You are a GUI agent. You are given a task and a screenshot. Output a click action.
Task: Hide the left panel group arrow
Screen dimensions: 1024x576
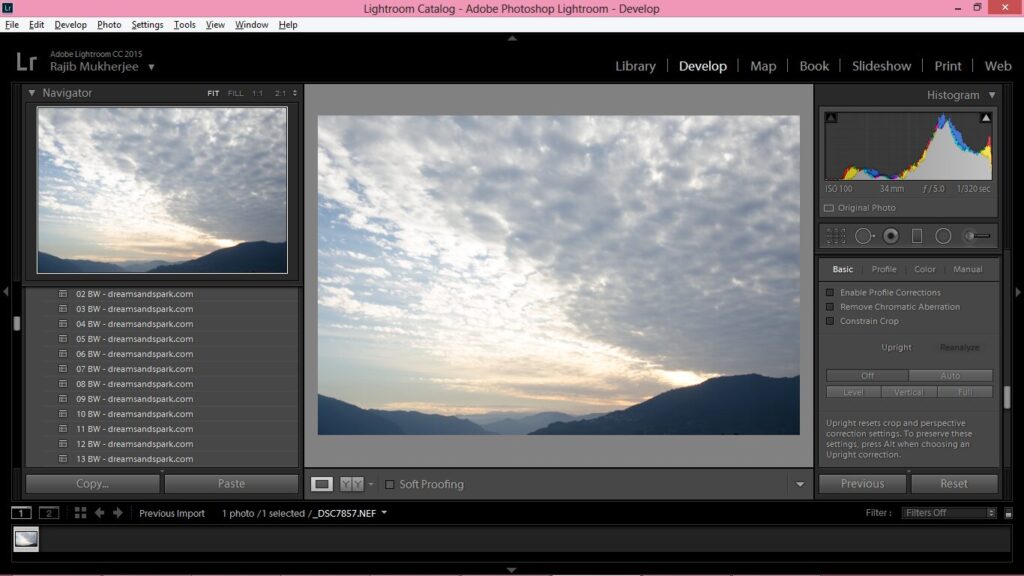[x=6, y=292]
